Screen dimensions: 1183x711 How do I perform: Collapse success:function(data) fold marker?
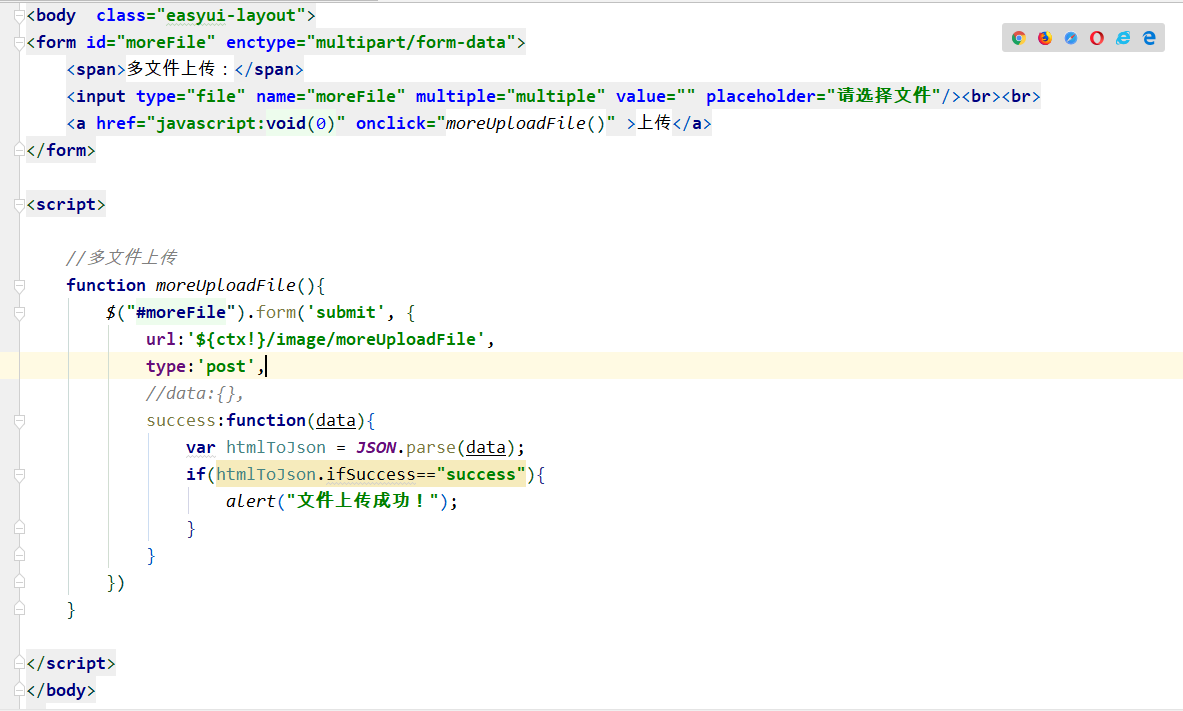coord(20,420)
